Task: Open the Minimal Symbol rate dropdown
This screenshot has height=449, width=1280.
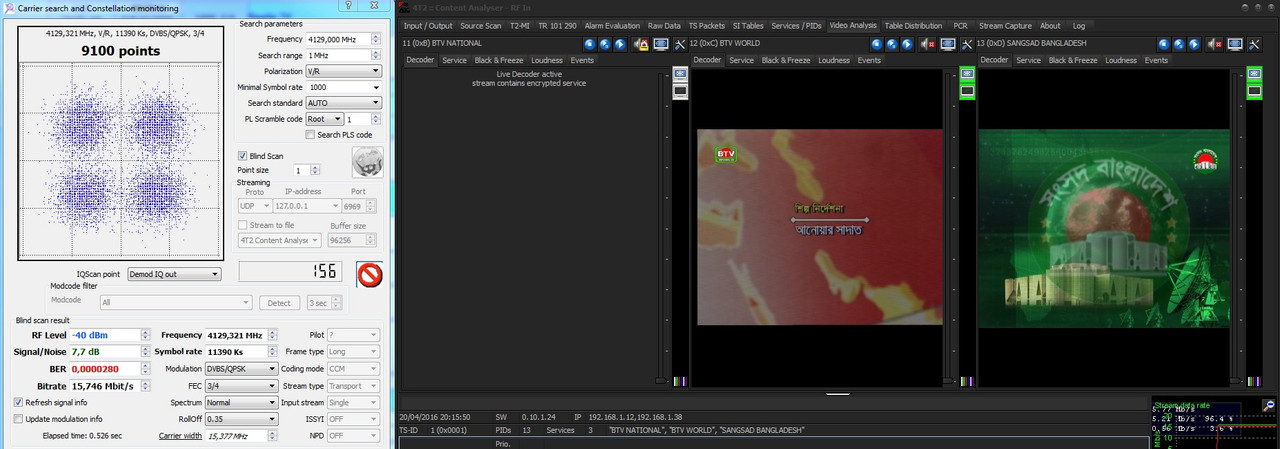Action: (x=343, y=87)
